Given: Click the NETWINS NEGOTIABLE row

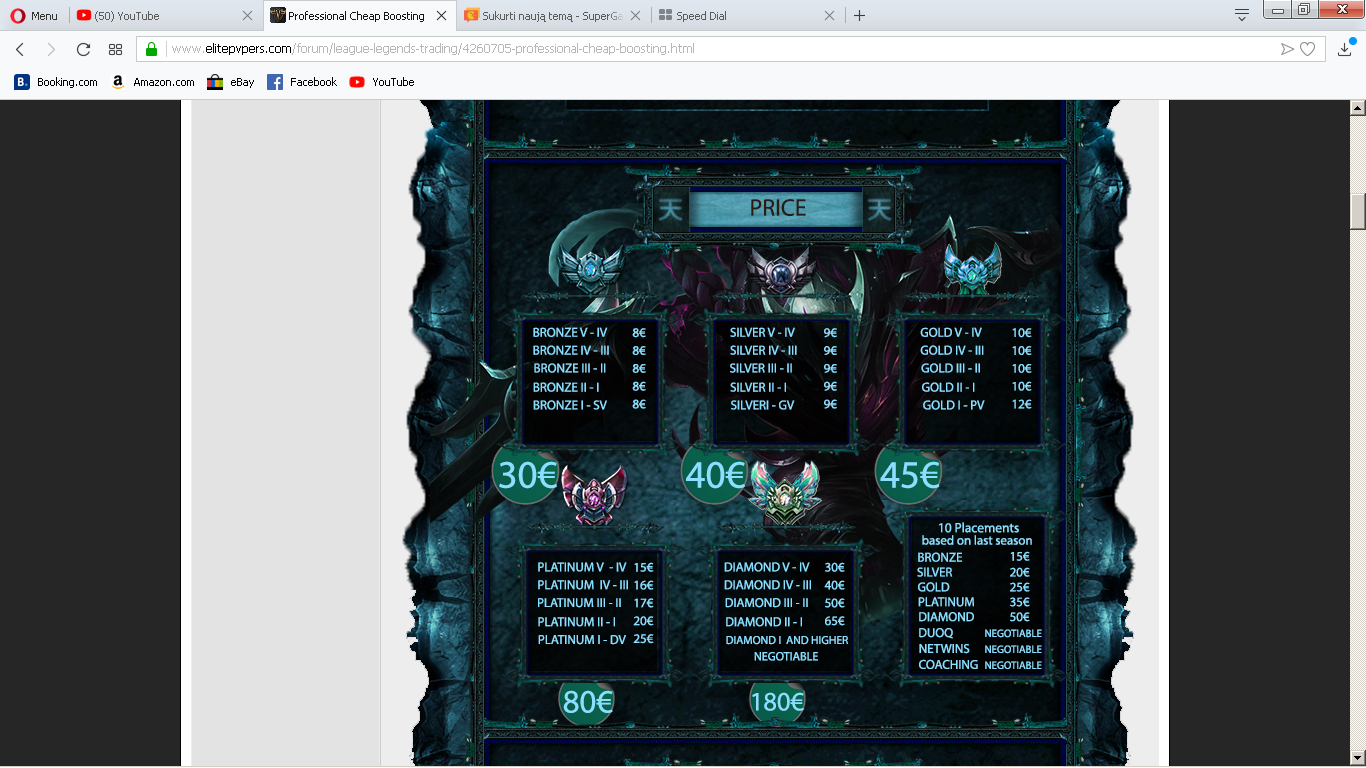Looking at the screenshot, I should click(x=979, y=649).
